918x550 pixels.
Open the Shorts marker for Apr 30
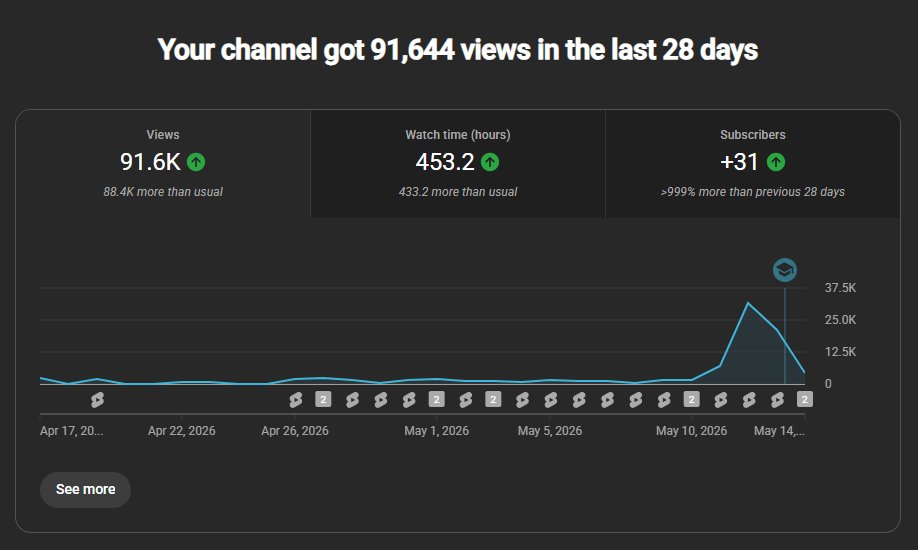click(409, 399)
